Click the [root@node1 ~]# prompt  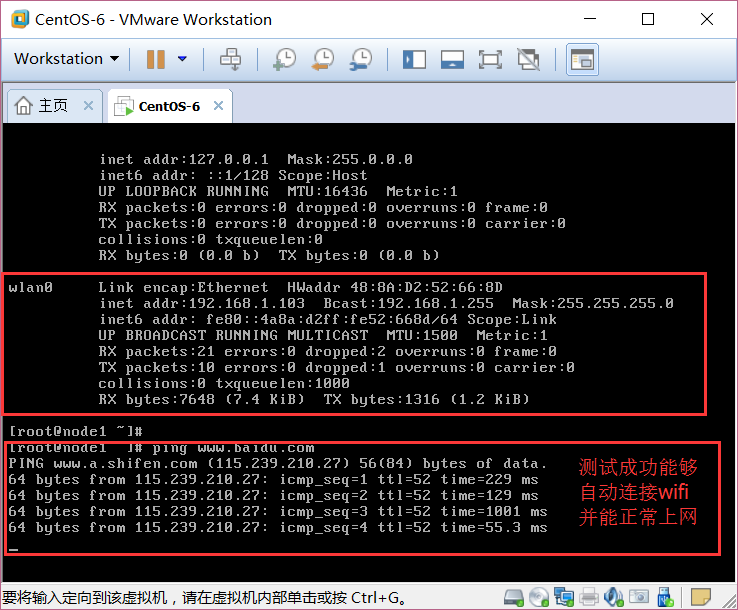pos(75,431)
